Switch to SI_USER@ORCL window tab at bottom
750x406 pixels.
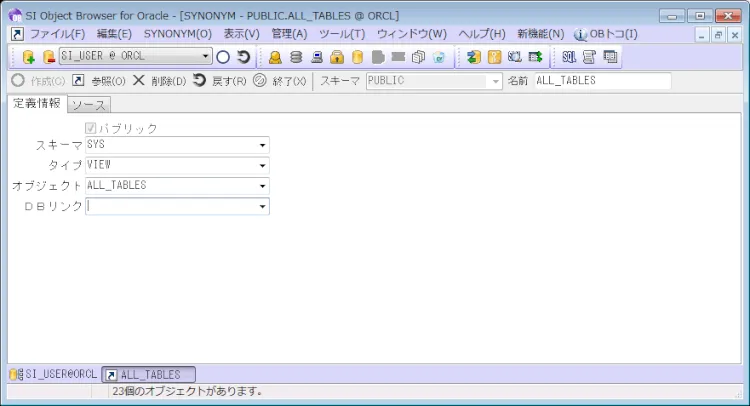pos(53,374)
